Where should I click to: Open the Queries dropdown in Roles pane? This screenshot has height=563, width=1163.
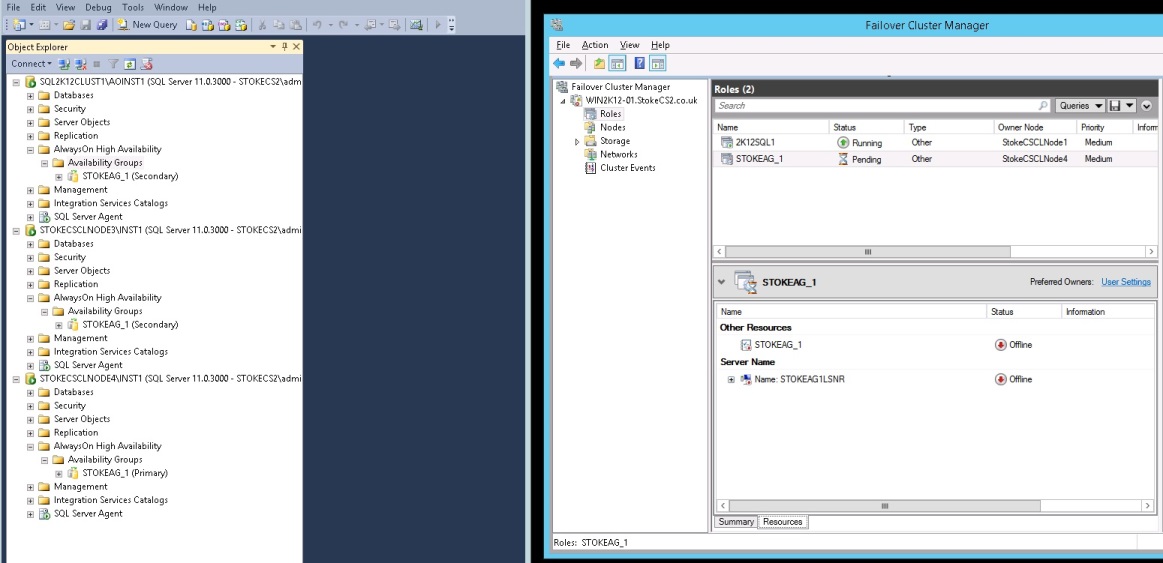[1080, 106]
